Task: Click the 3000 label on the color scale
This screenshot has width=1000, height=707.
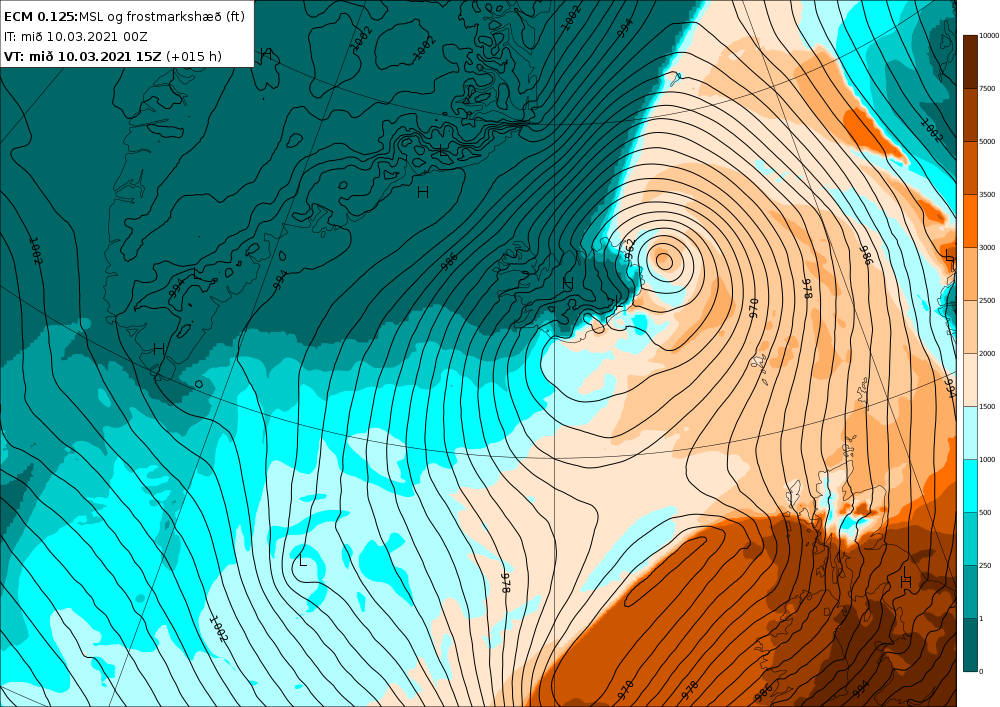Action: click(x=987, y=247)
